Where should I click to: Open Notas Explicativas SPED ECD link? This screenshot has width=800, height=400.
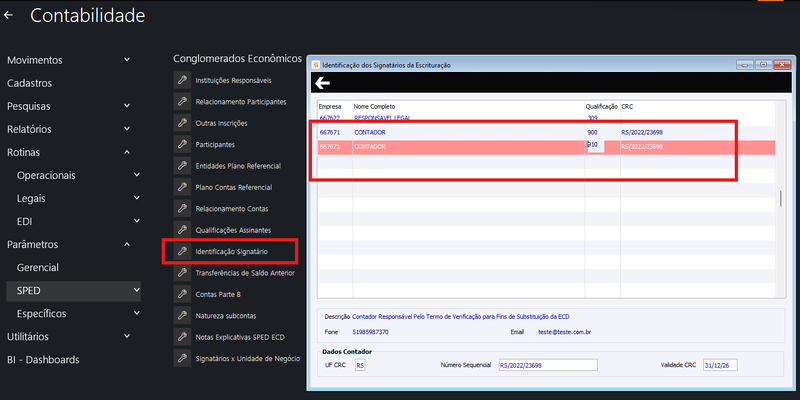(x=240, y=338)
